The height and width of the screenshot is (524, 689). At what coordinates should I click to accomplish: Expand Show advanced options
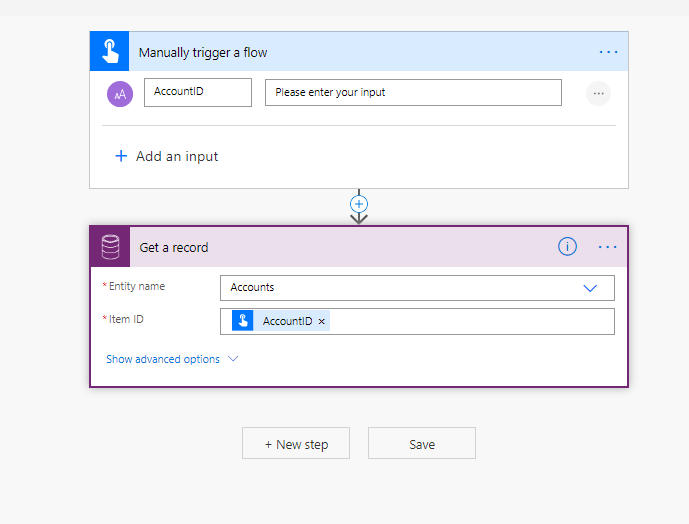172,359
